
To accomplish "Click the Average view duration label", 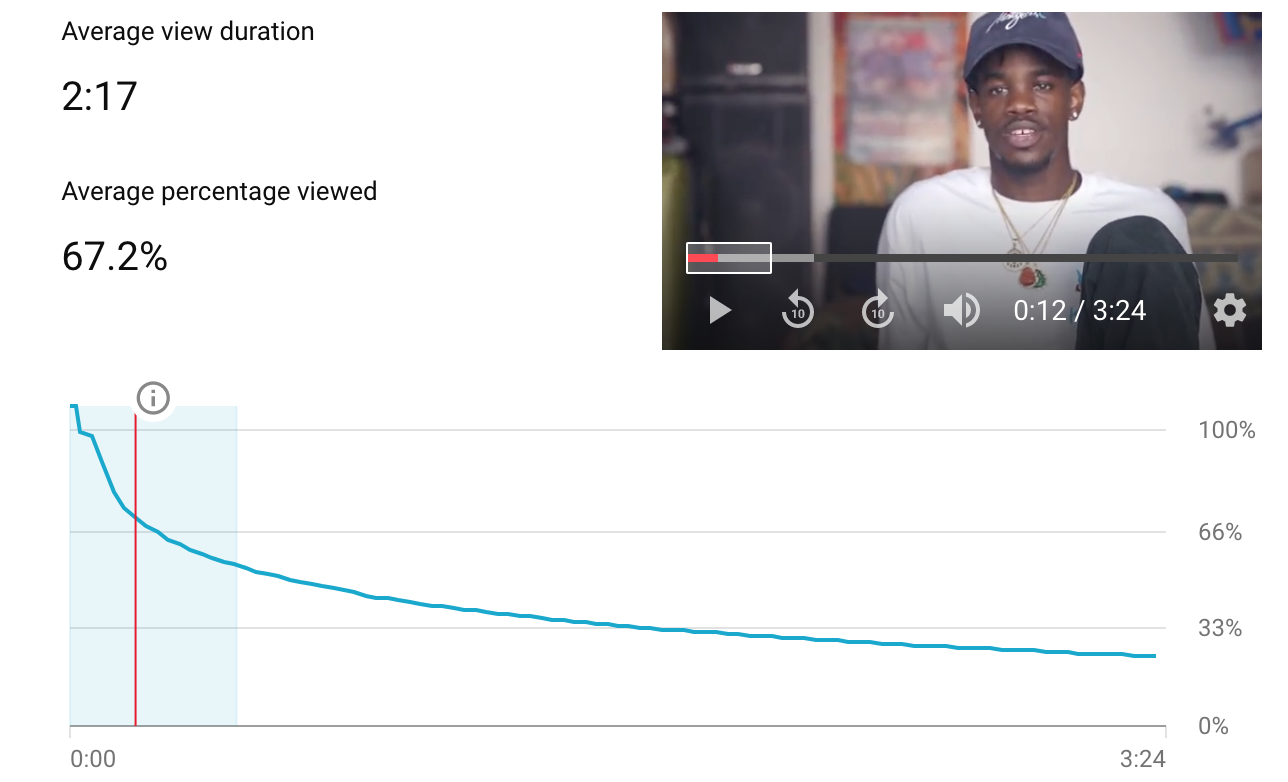I will point(188,32).
